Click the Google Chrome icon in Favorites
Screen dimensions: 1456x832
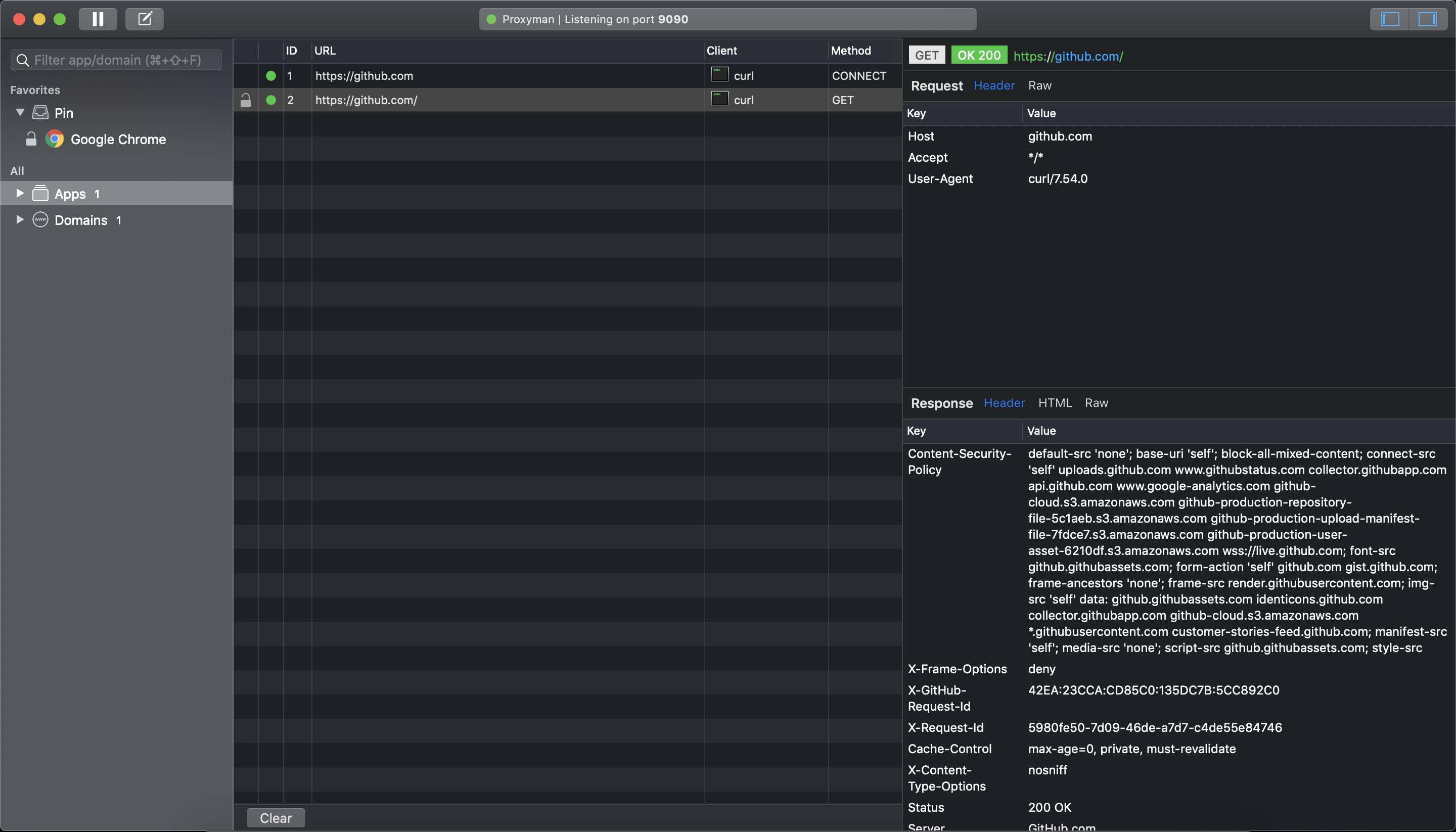[55, 139]
